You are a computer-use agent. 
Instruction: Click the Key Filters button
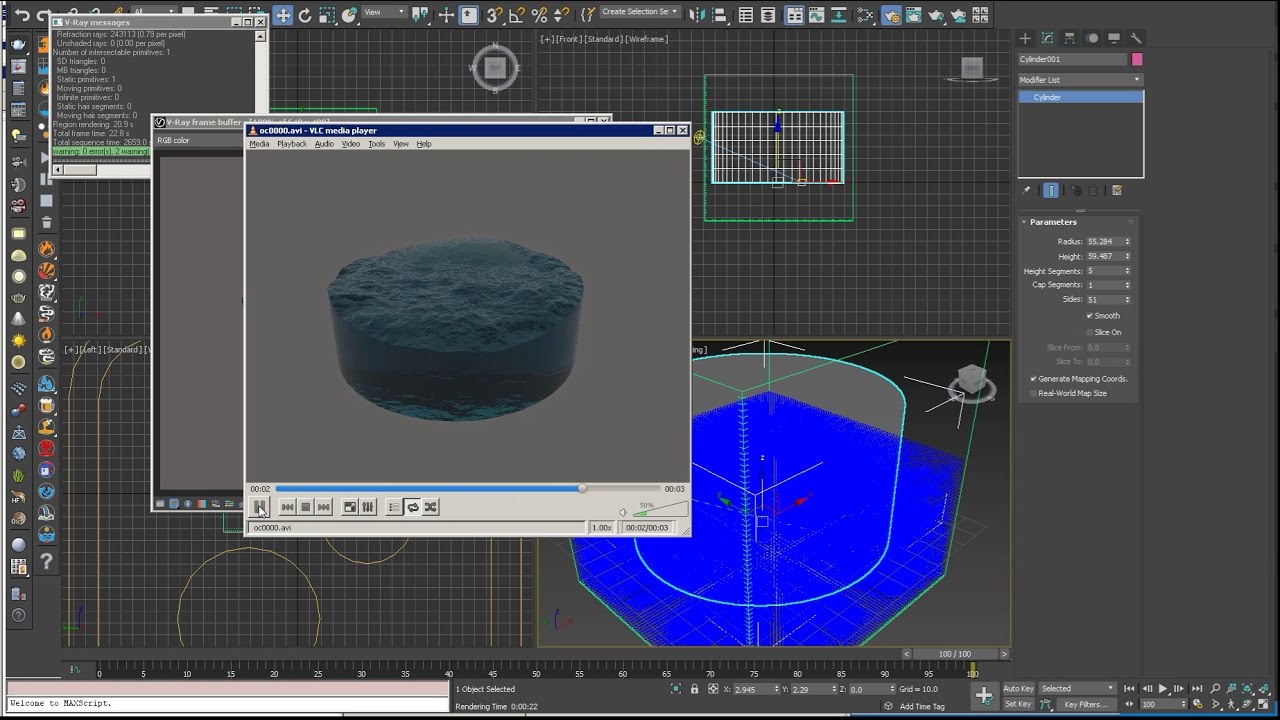tap(1086, 704)
